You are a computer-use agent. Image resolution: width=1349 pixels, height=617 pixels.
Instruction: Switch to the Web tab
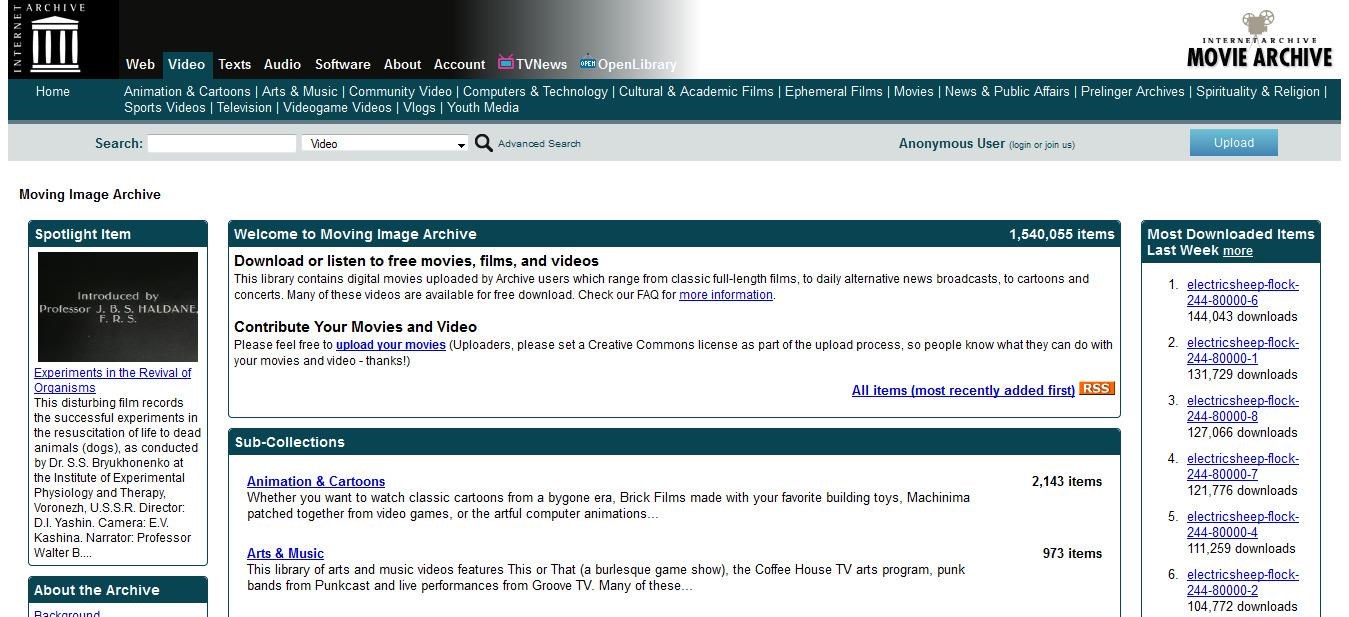pos(140,64)
